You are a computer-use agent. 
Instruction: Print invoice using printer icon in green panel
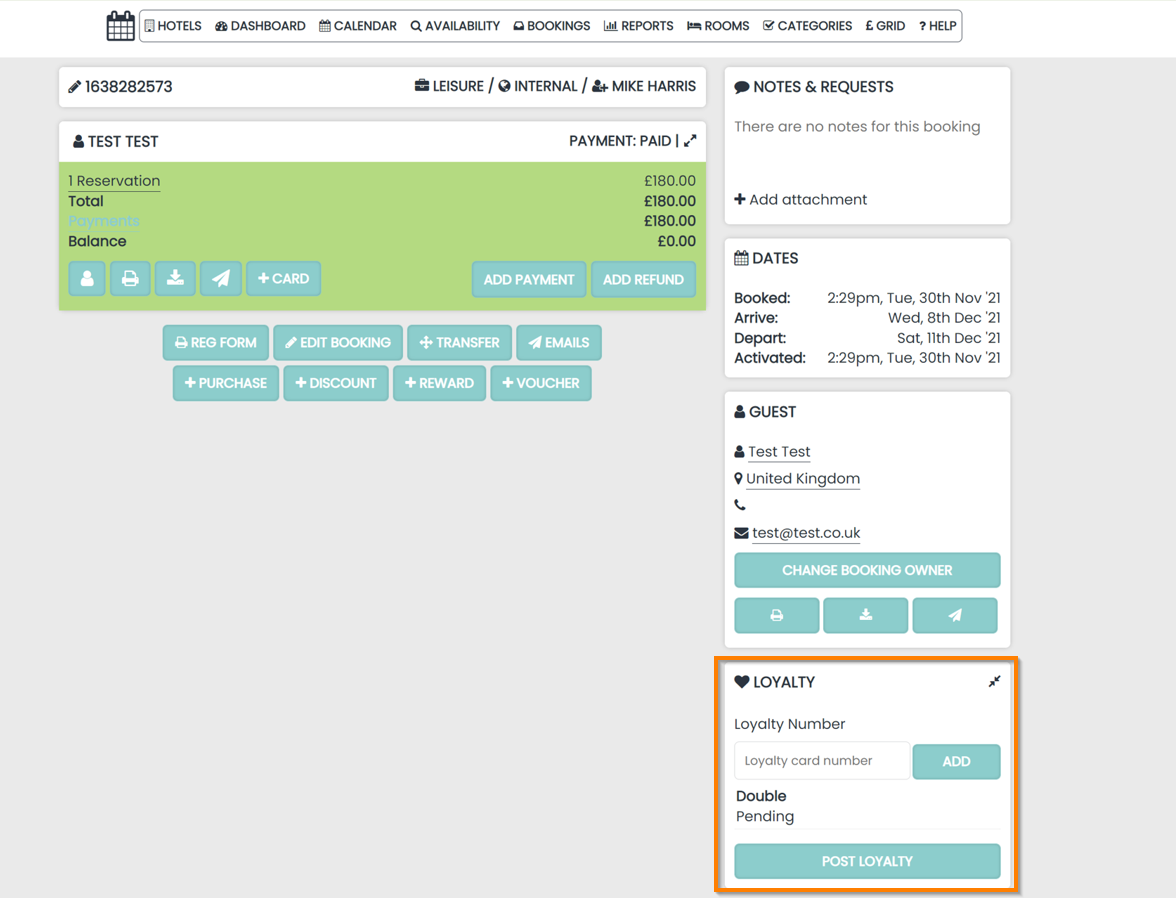click(130, 279)
